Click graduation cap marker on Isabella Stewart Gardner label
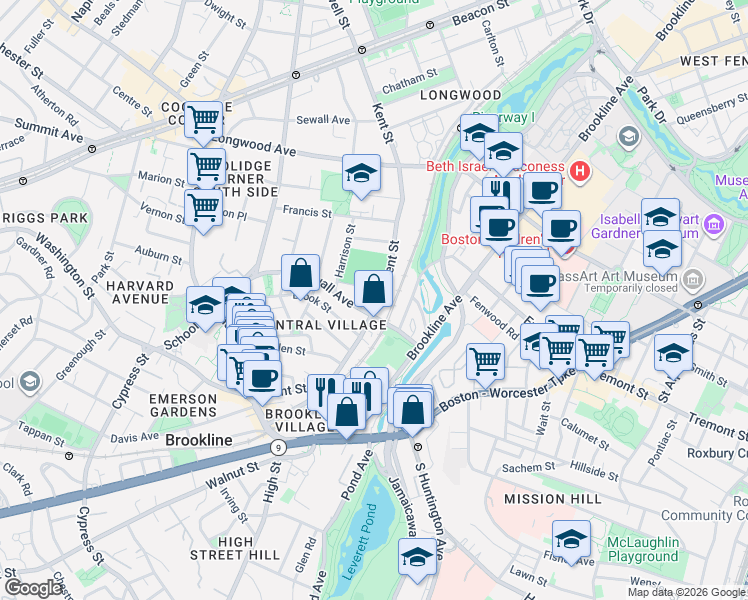 point(660,217)
